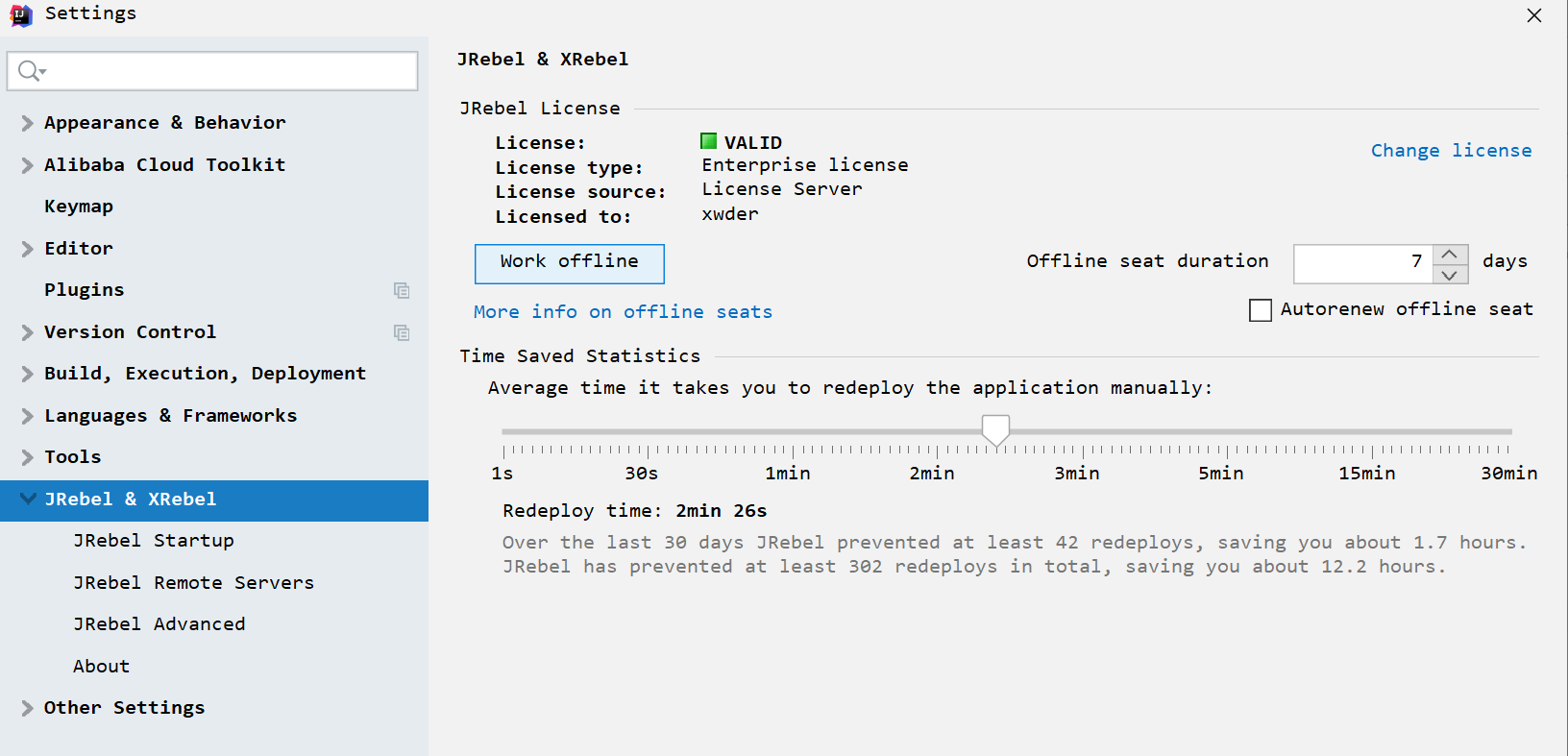Click the offline seat duration field

click(1363, 264)
